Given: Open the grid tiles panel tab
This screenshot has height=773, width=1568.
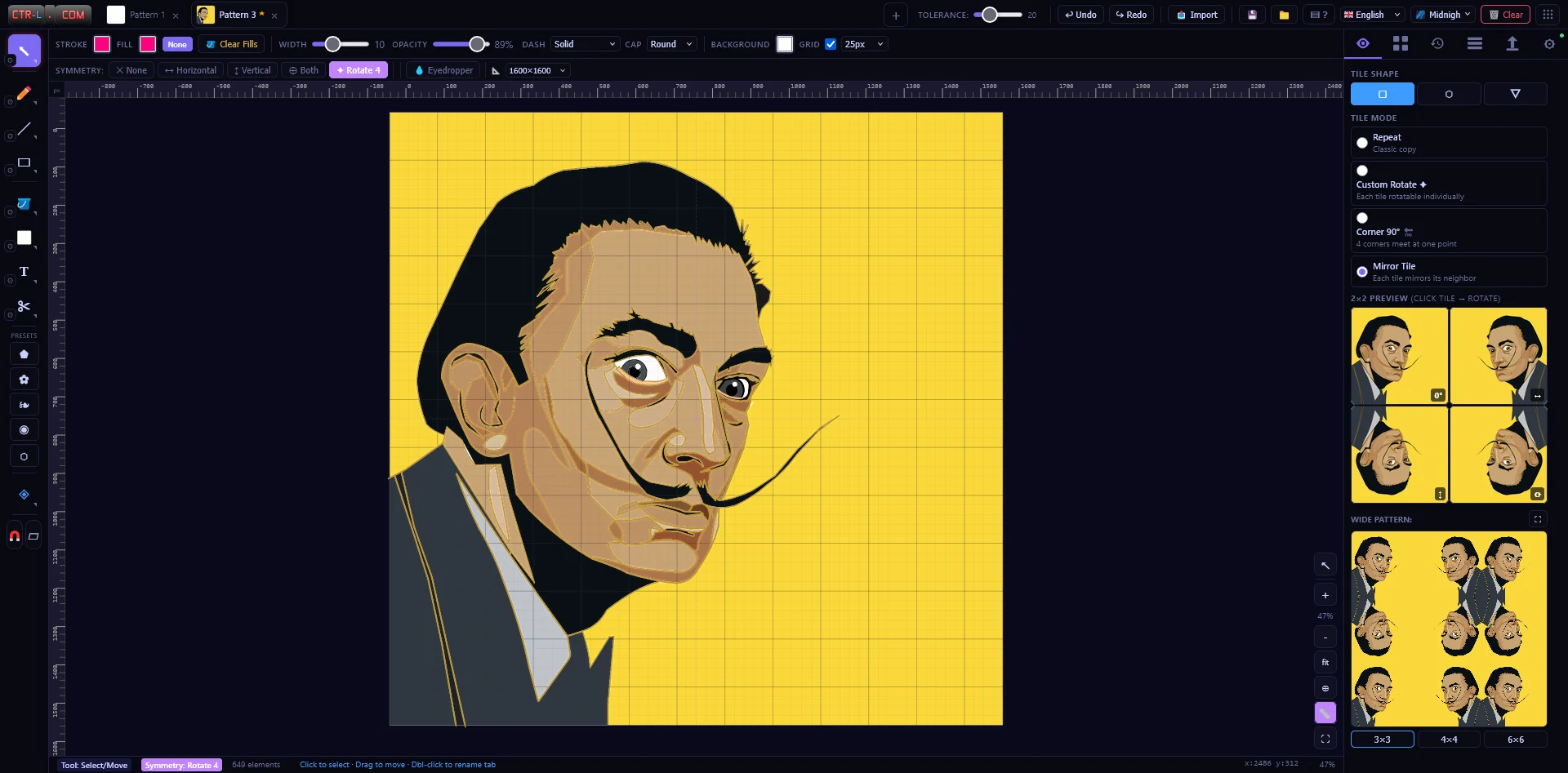Looking at the screenshot, I should tap(1401, 44).
